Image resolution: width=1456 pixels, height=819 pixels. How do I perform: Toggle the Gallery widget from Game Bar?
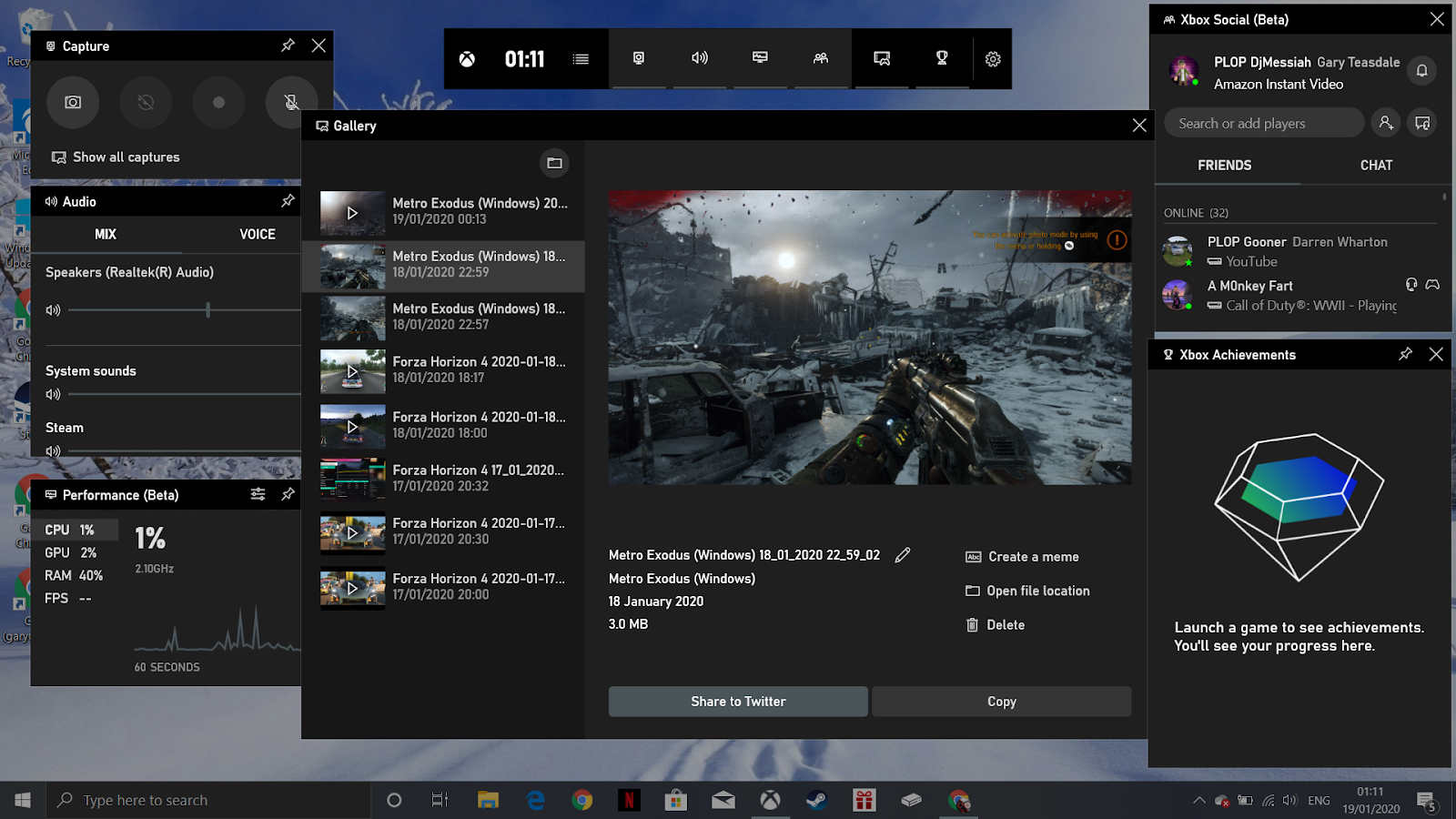(882, 58)
